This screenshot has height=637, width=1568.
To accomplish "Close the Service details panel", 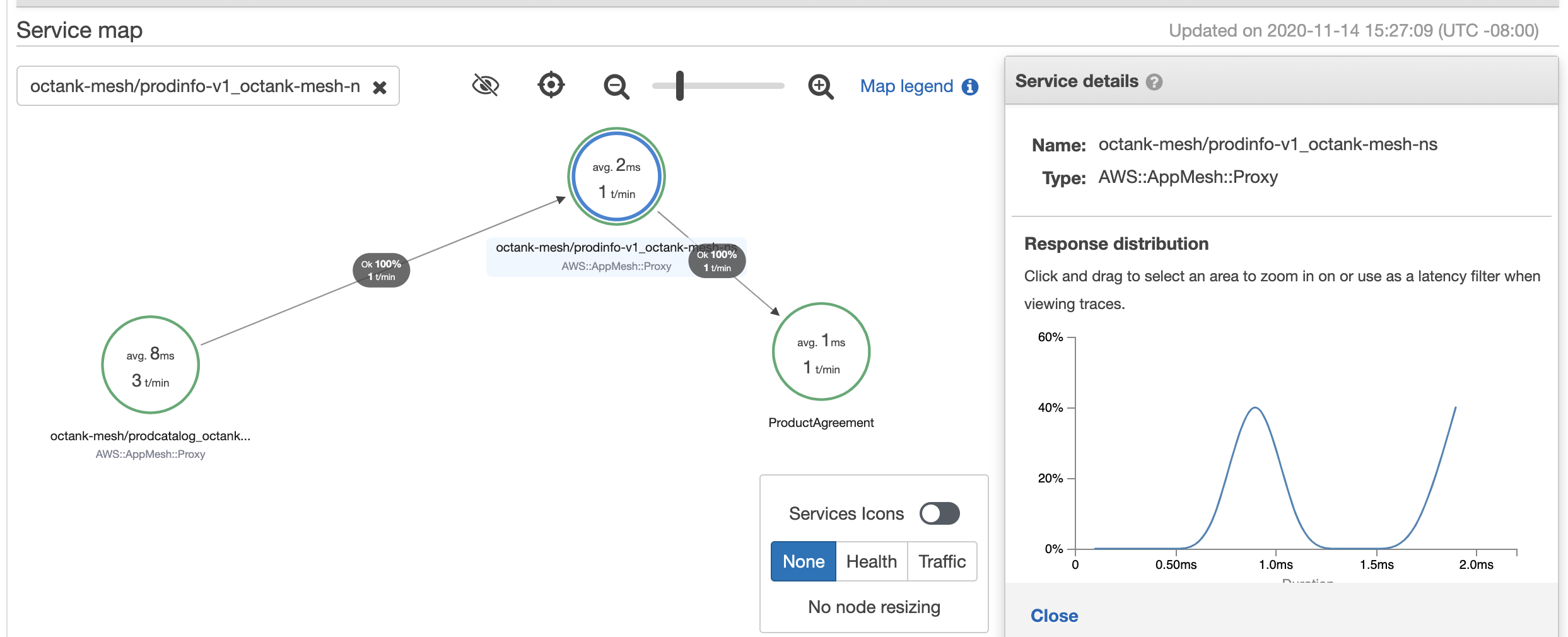I will point(1054,616).
